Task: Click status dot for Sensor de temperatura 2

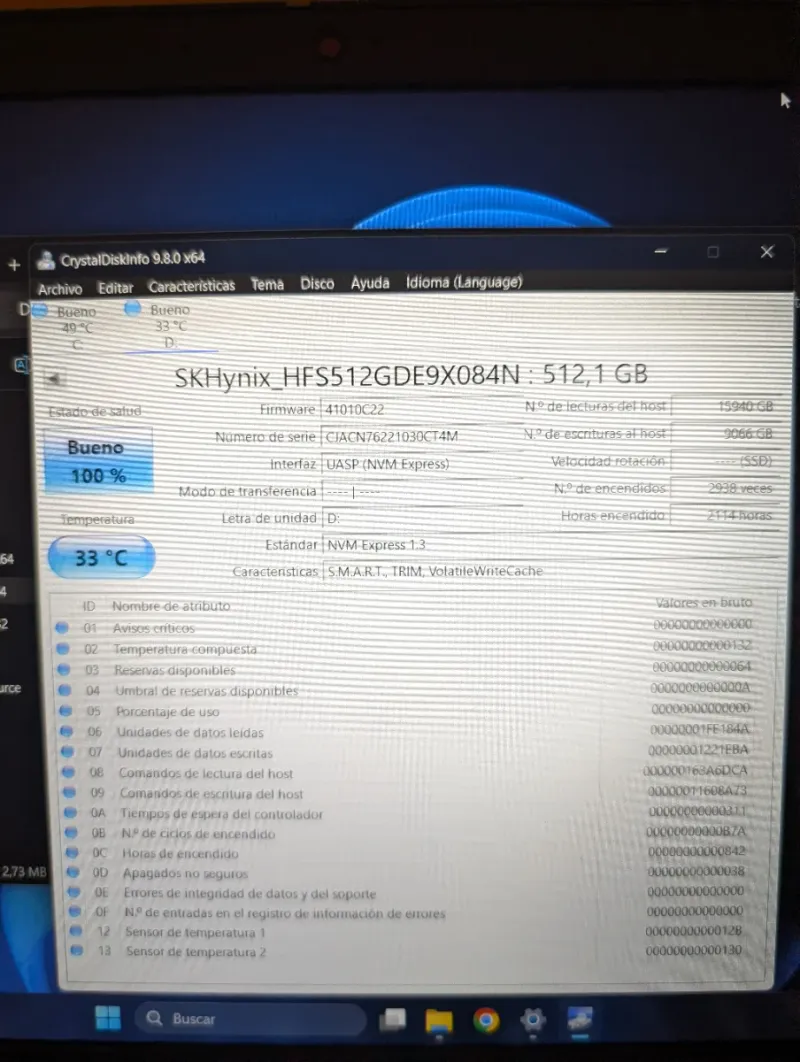Action: click(x=77, y=951)
